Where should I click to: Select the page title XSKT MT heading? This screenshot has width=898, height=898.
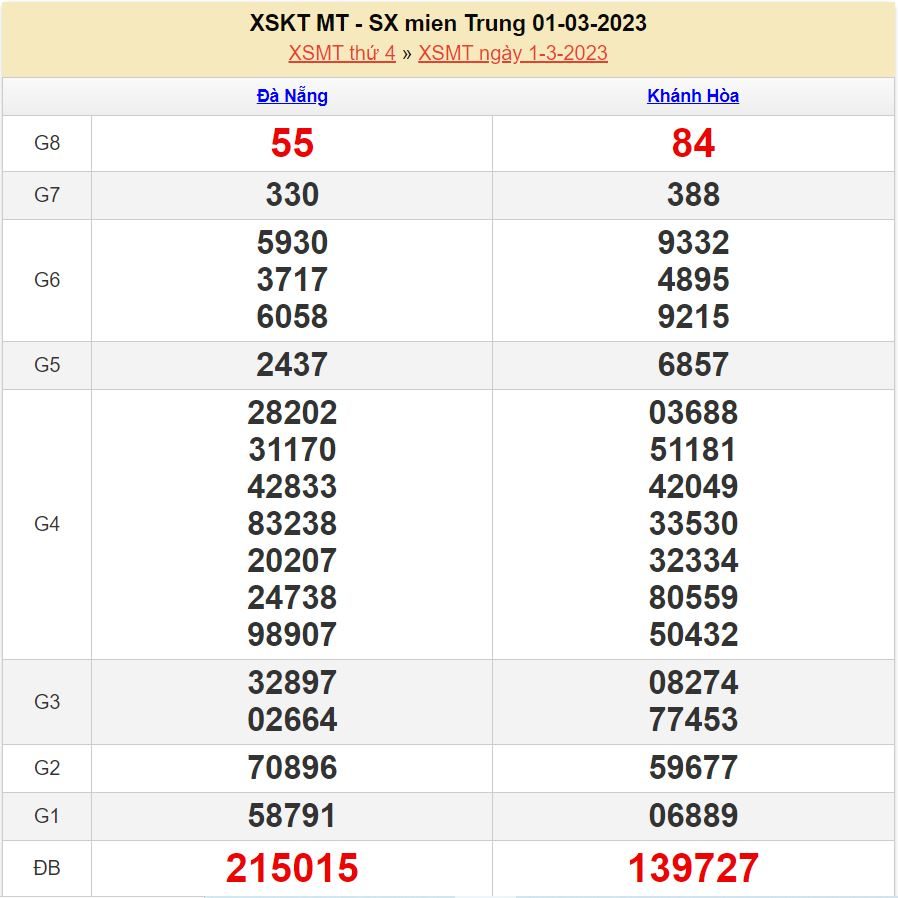pos(448,23)
